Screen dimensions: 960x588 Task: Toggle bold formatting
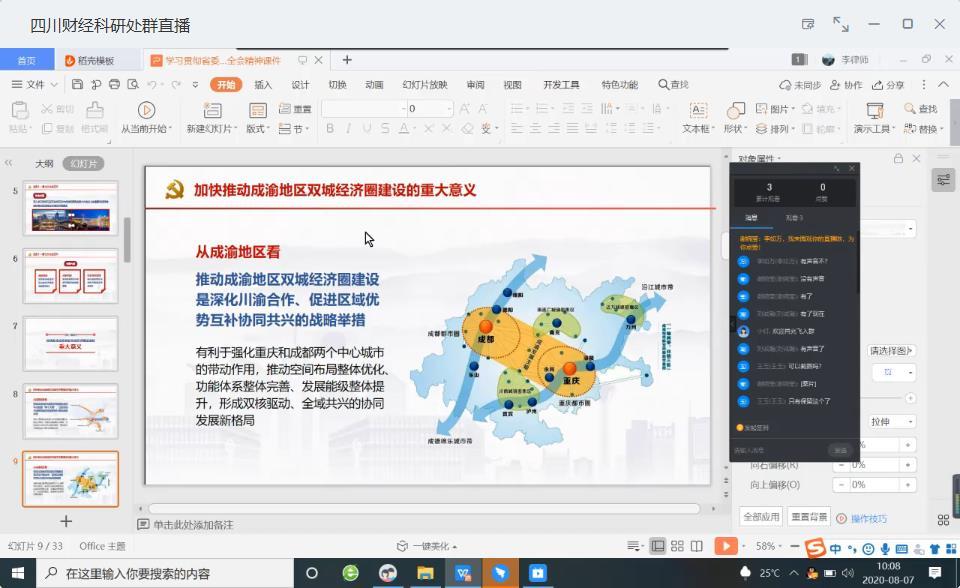point(330,128)
